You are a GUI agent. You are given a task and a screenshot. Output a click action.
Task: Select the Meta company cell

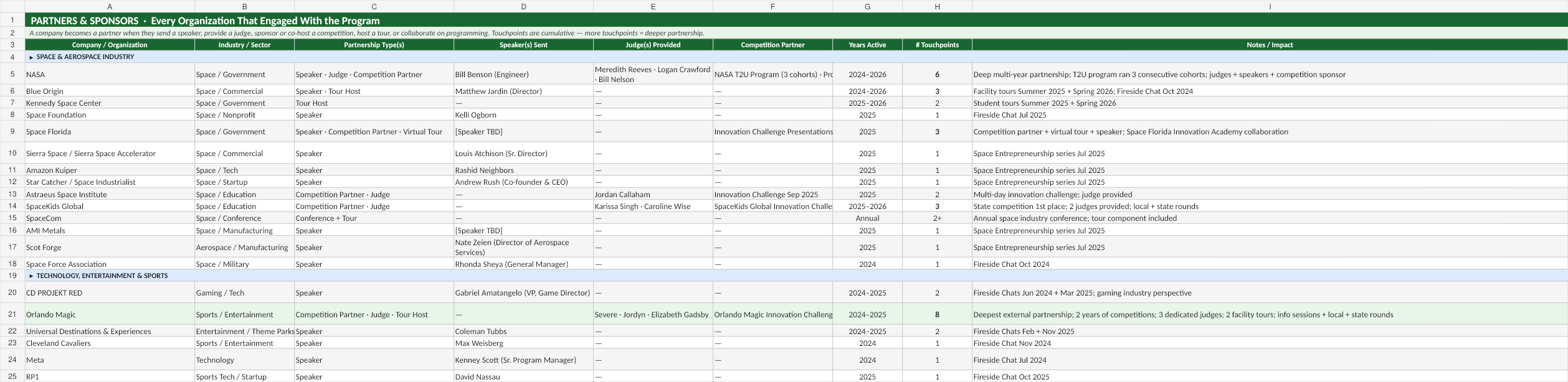[110, 360]
